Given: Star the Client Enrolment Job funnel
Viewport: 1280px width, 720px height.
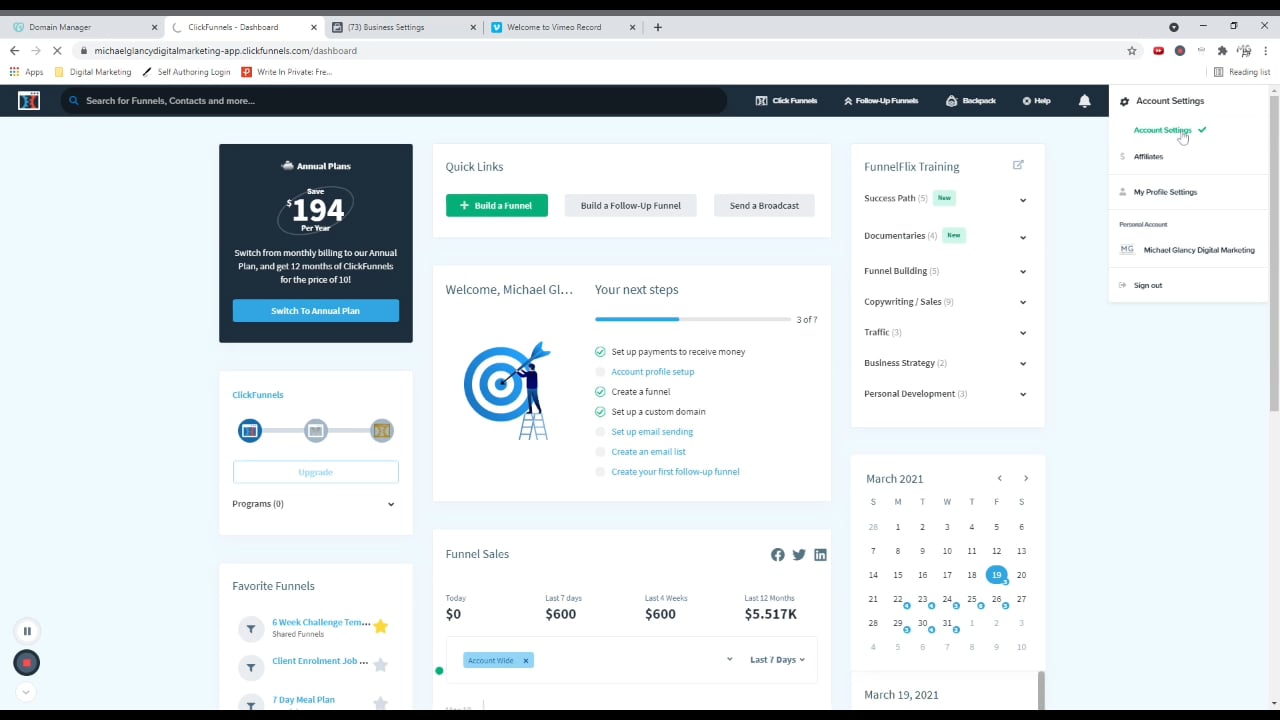Looking at the screenshot, I should coord(380,664).
